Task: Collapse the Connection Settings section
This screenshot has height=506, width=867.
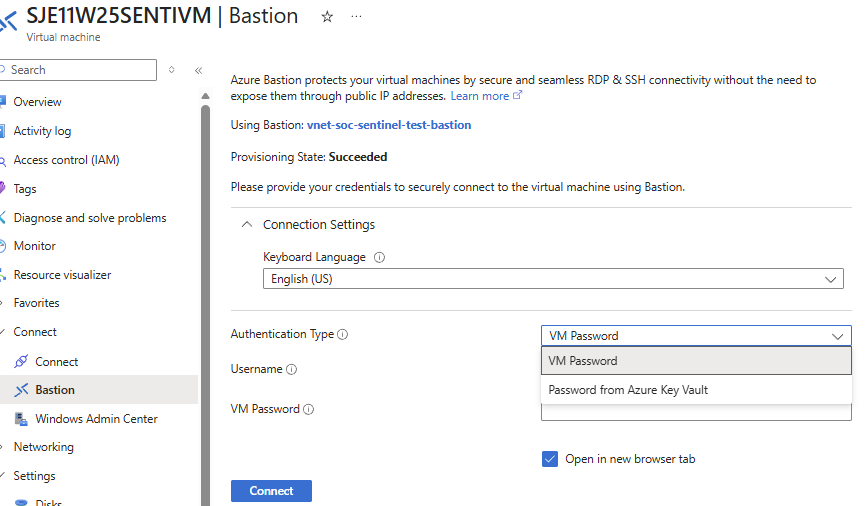Action: tap(247, 225)
